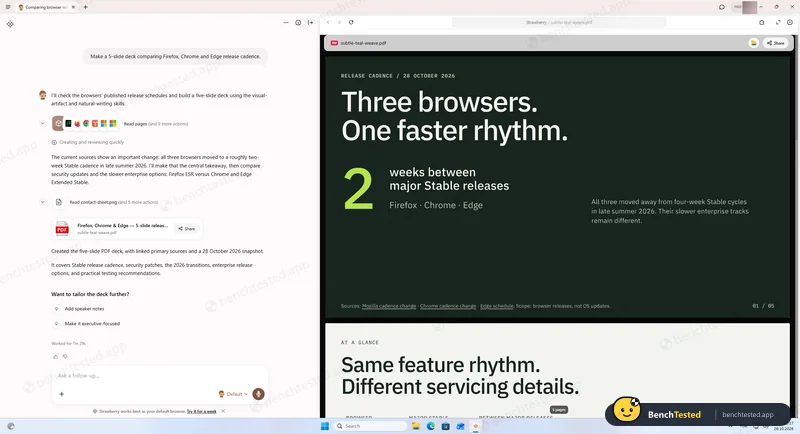Click the 'Creating and reviewing quickly' status

click(x=88, y=142)
